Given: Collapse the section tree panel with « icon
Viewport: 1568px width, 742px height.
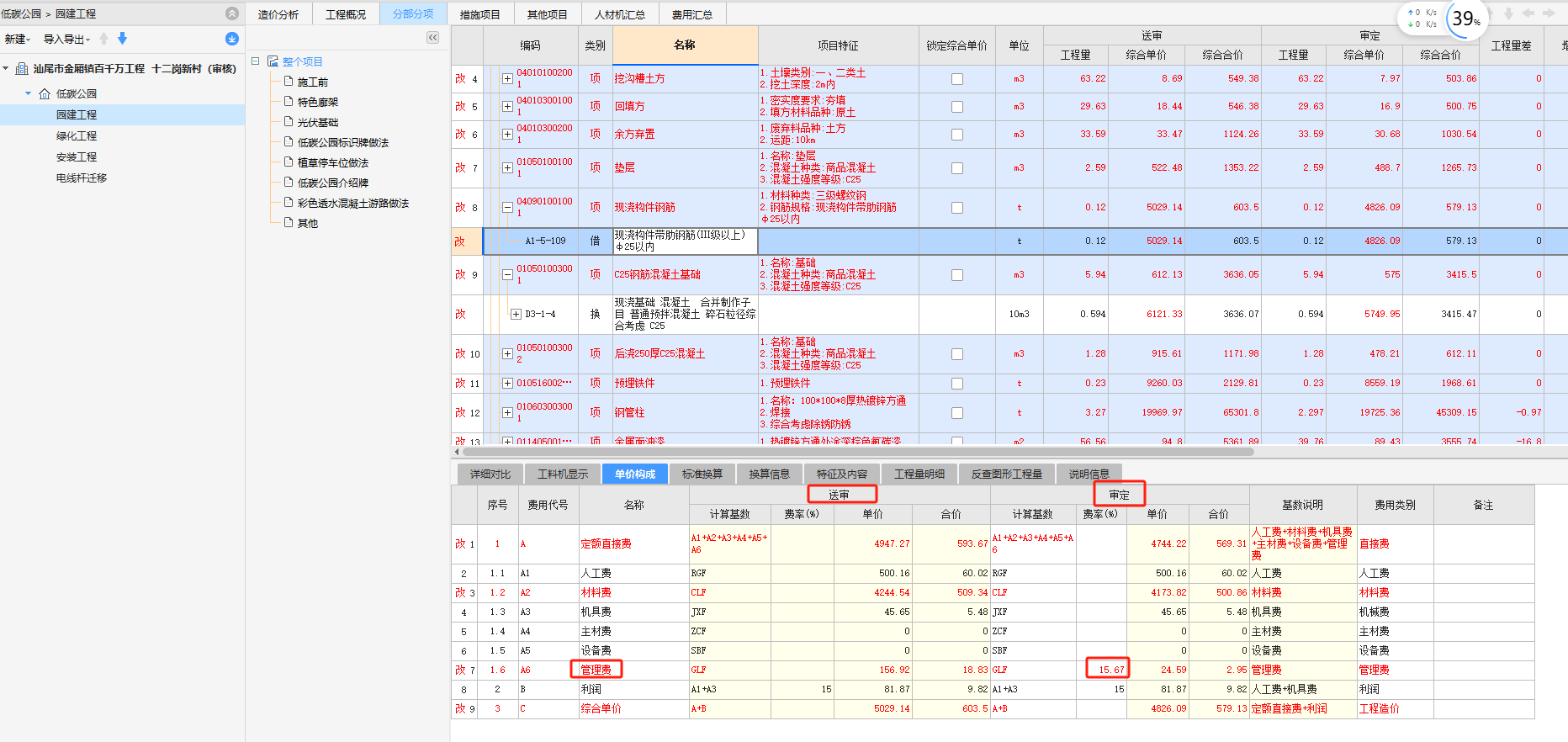Looking at the screenshot, I should pos(432,37).
